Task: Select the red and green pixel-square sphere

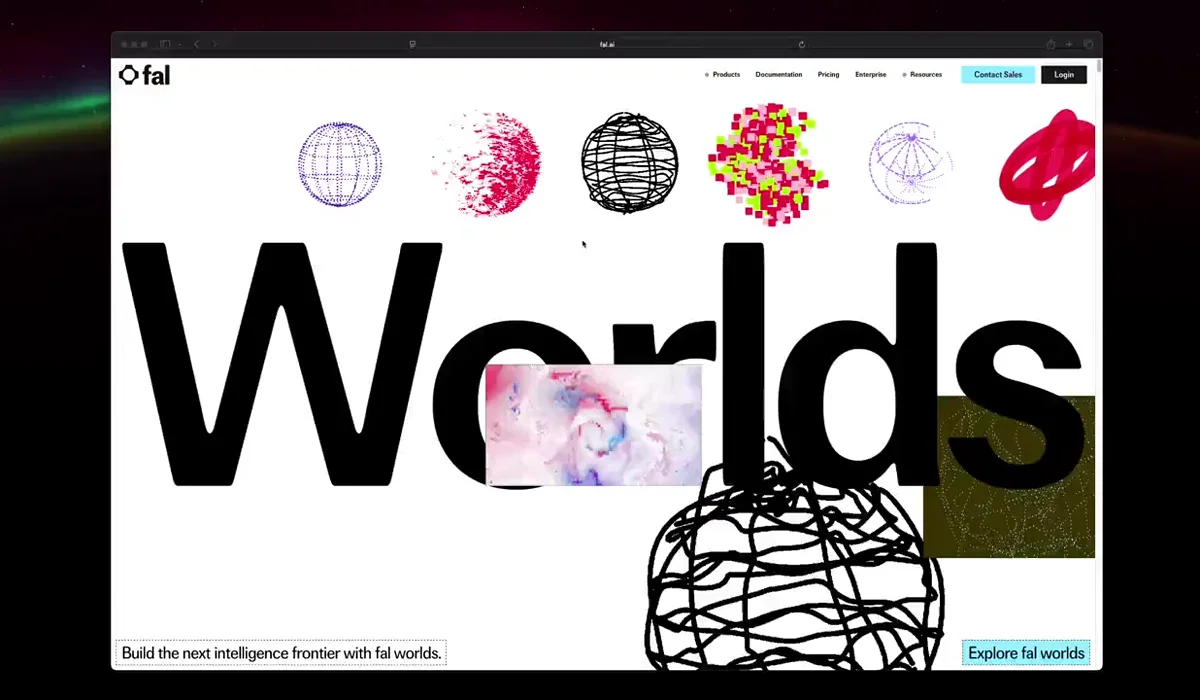Action: pos(768,163)
